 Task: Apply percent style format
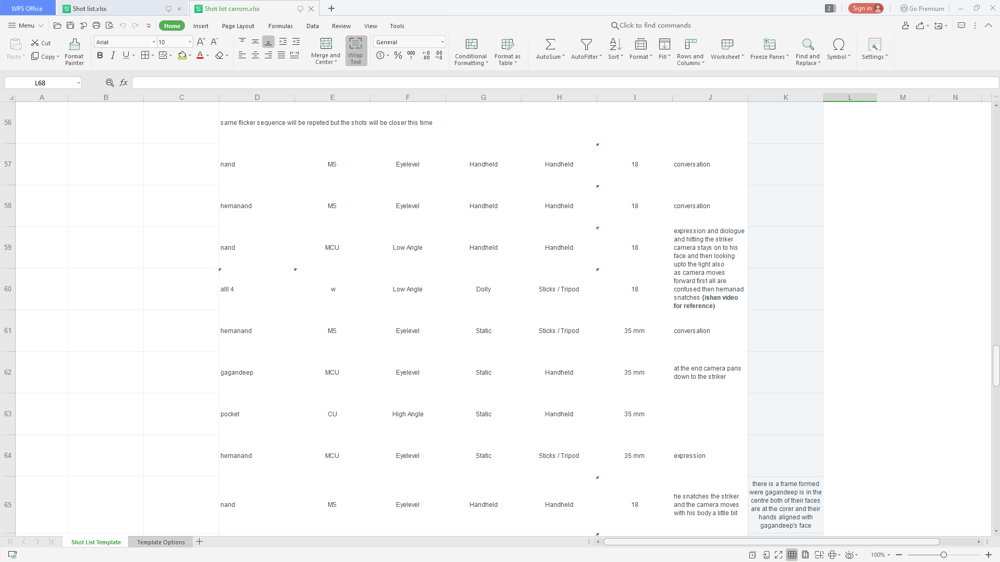click(x=398, y=55)
